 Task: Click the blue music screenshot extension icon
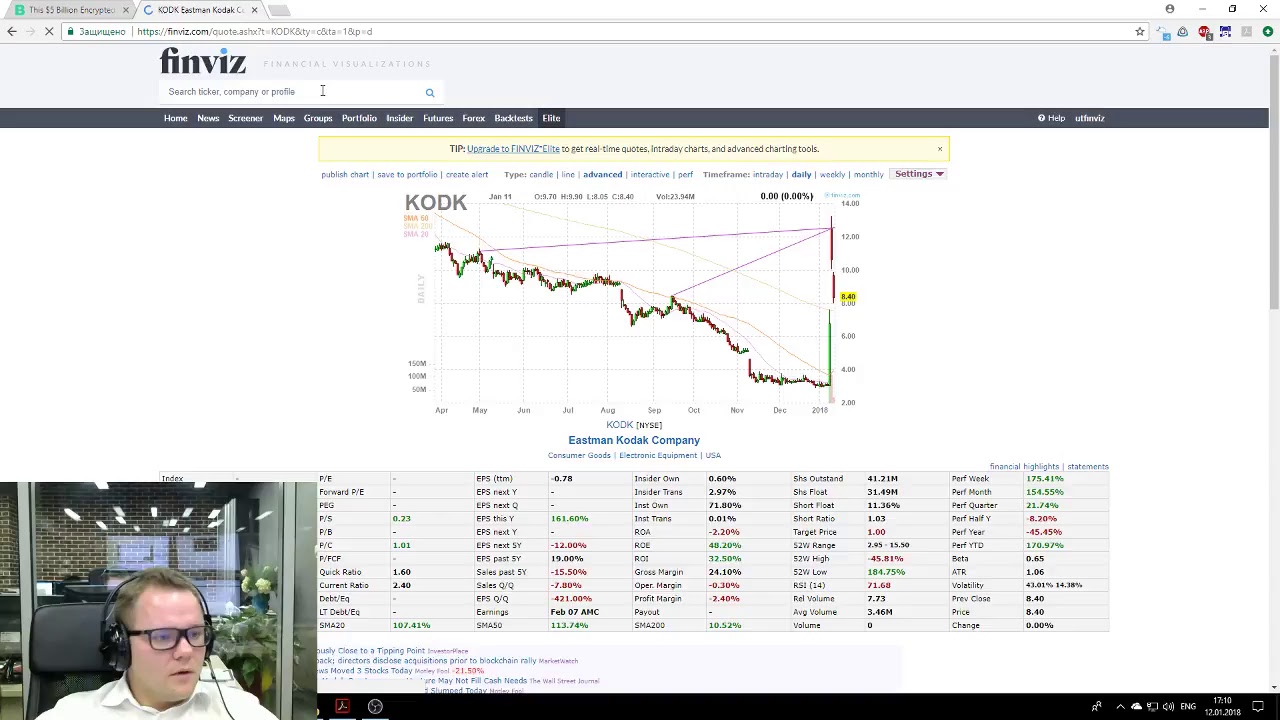click(x=1225, y=32)
